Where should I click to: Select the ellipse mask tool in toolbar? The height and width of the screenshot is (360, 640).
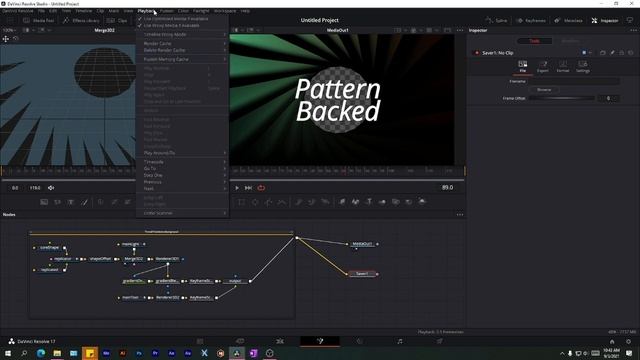click(255, 202)
